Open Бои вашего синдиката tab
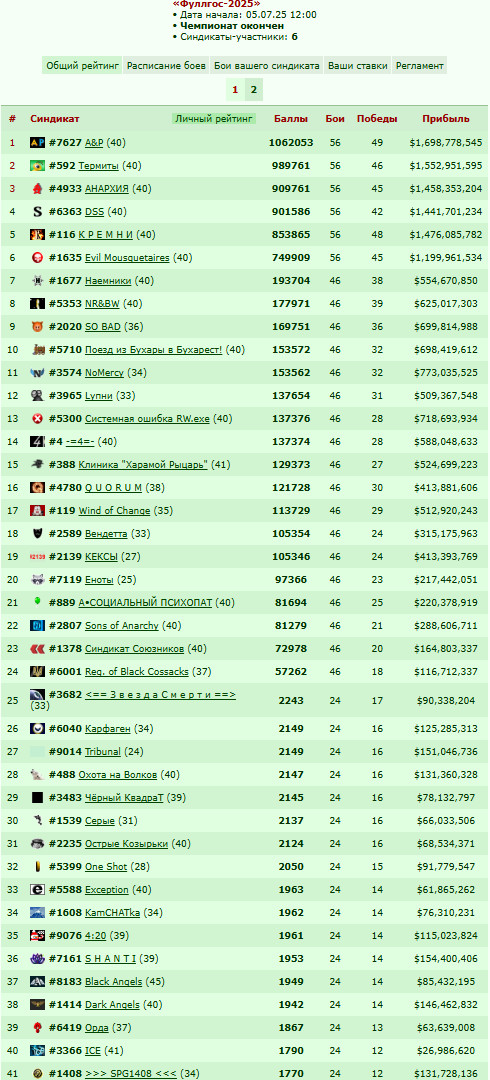The height and width of the screenshot is (1080, 490). pos(266,66)
